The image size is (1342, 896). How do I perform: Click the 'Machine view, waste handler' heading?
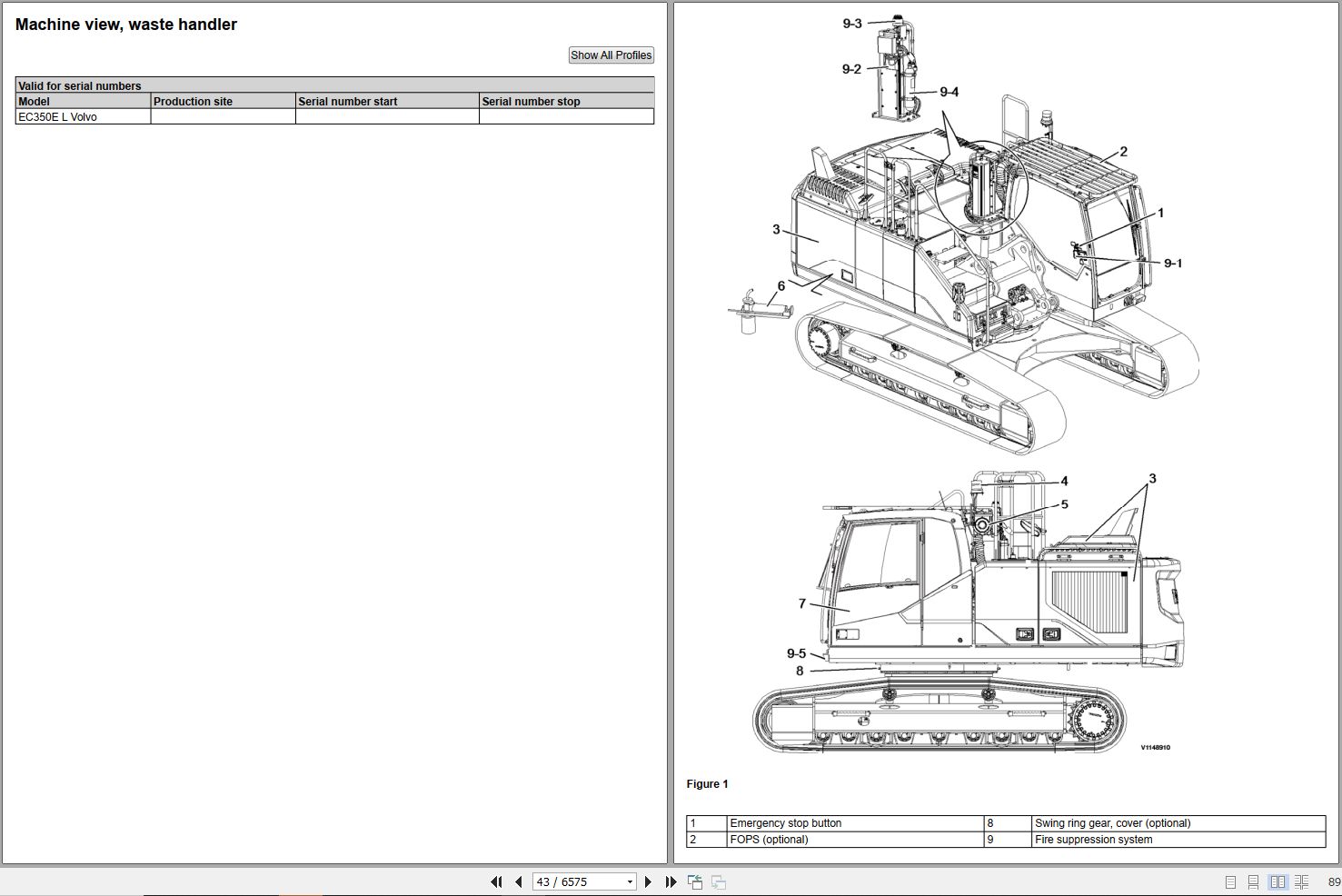(126, 25)
